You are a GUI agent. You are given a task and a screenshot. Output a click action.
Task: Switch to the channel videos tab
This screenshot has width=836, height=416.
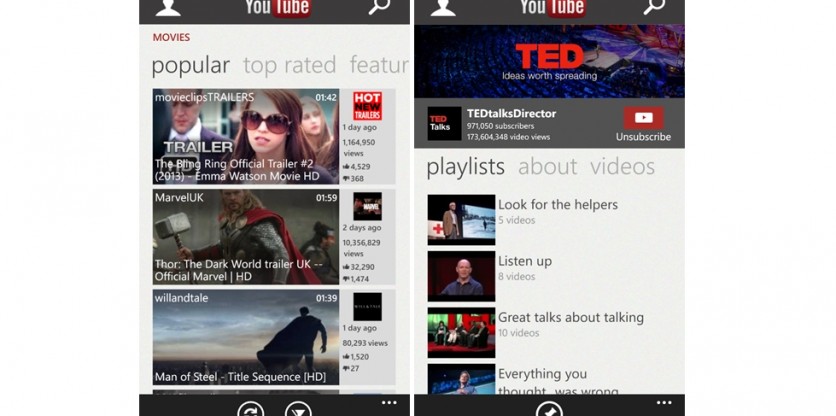point(622,166)
